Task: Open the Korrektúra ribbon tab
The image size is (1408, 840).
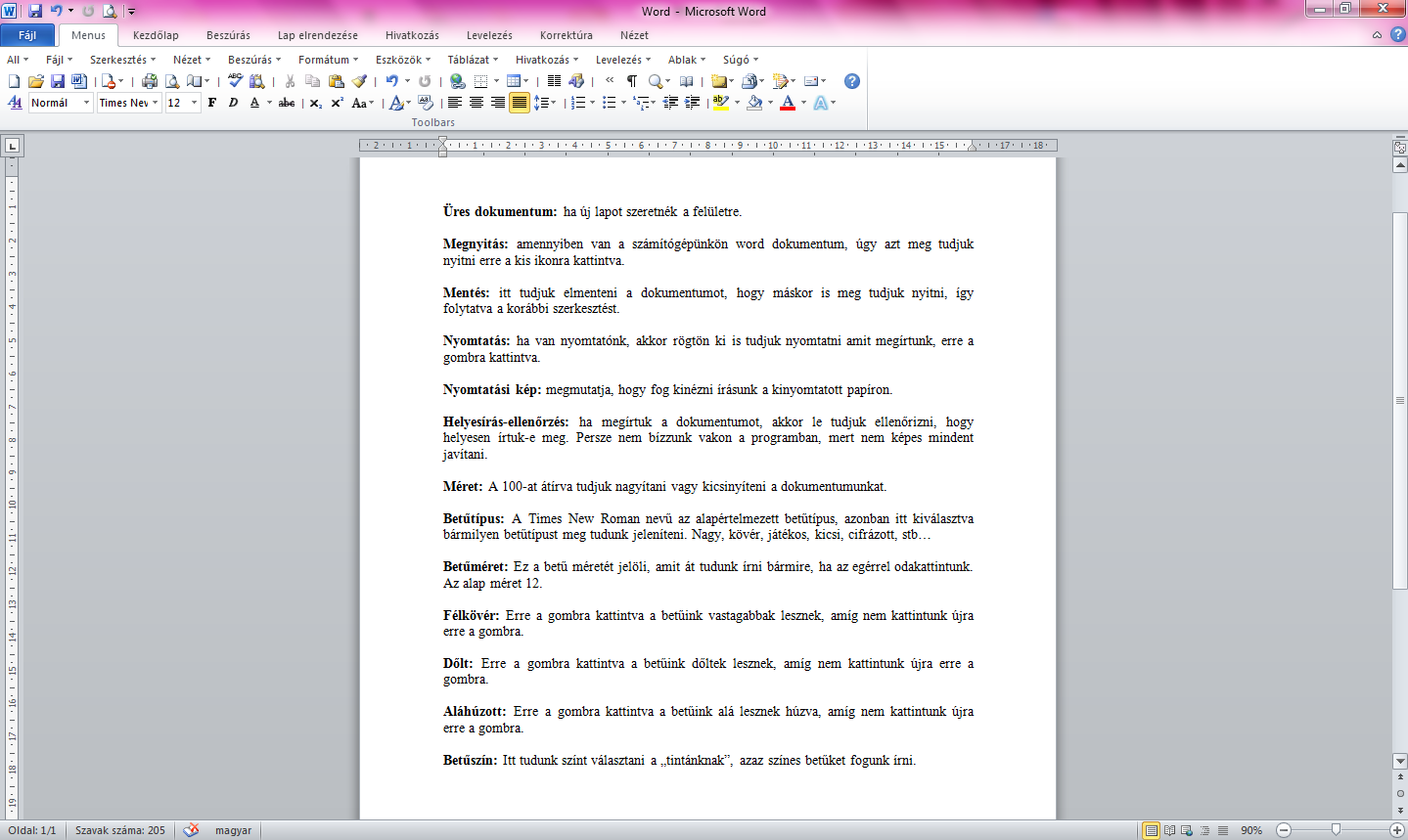Action: coord(567,35)
